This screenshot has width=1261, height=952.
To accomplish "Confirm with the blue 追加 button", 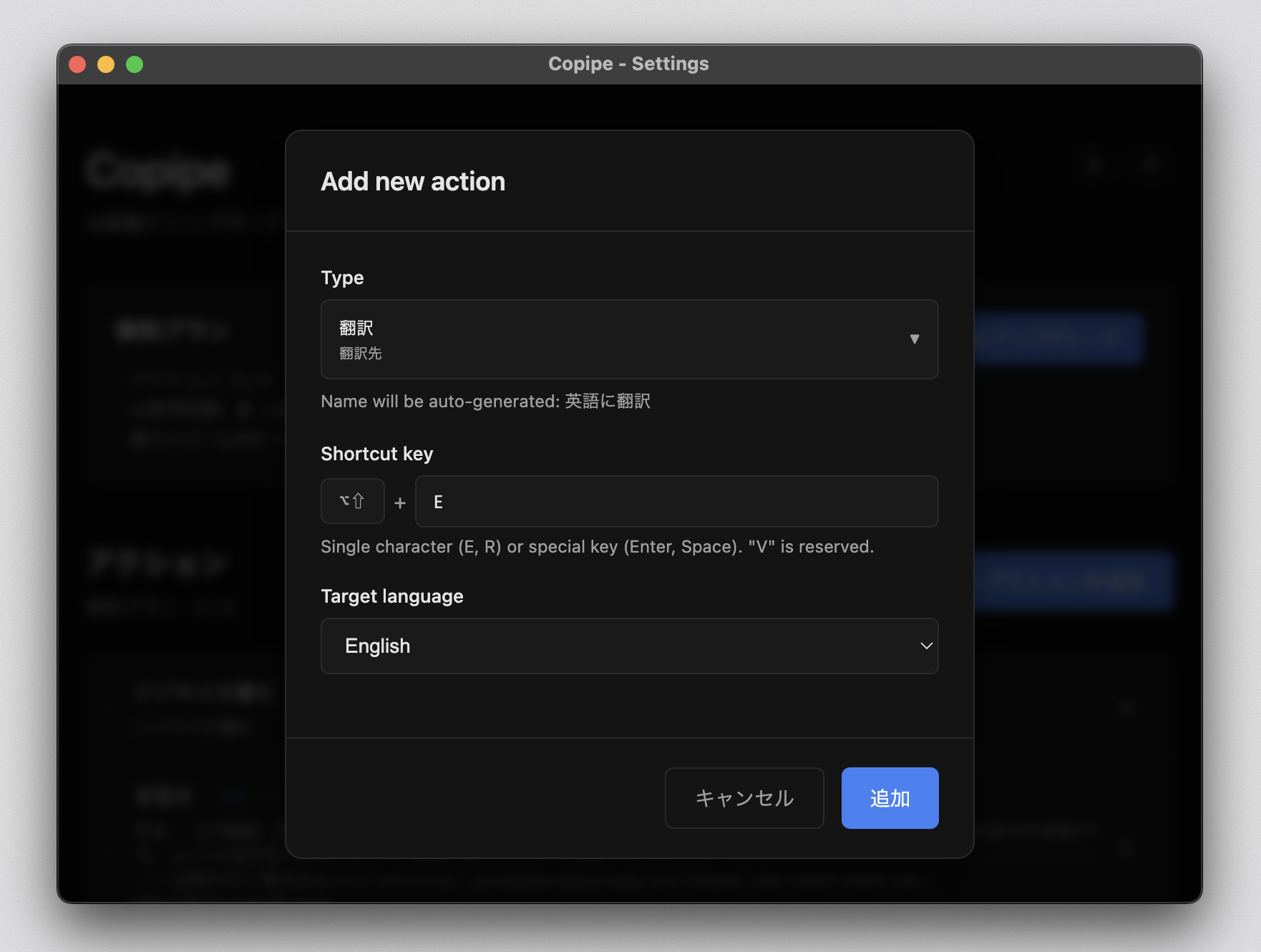I will click(890, 798).
